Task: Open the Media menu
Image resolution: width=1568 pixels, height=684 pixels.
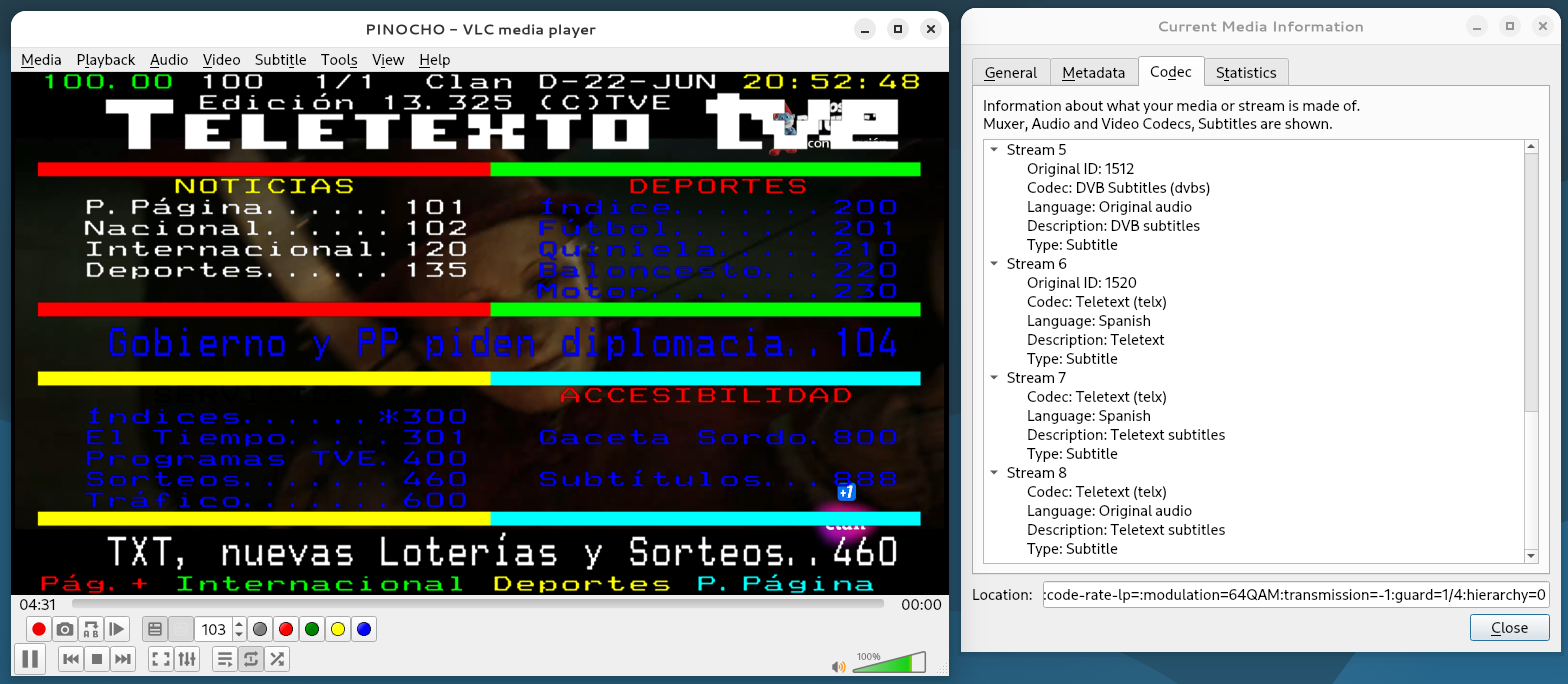Action: pos(41,60)
